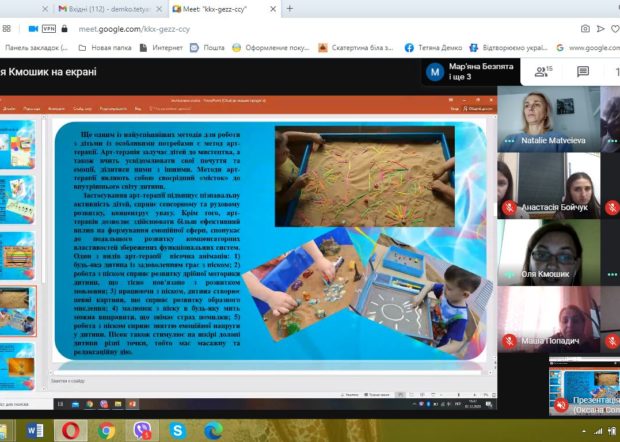This screenshot has height=442, width=620.
Task: Open a new browser tab
Action: (289, 8)
